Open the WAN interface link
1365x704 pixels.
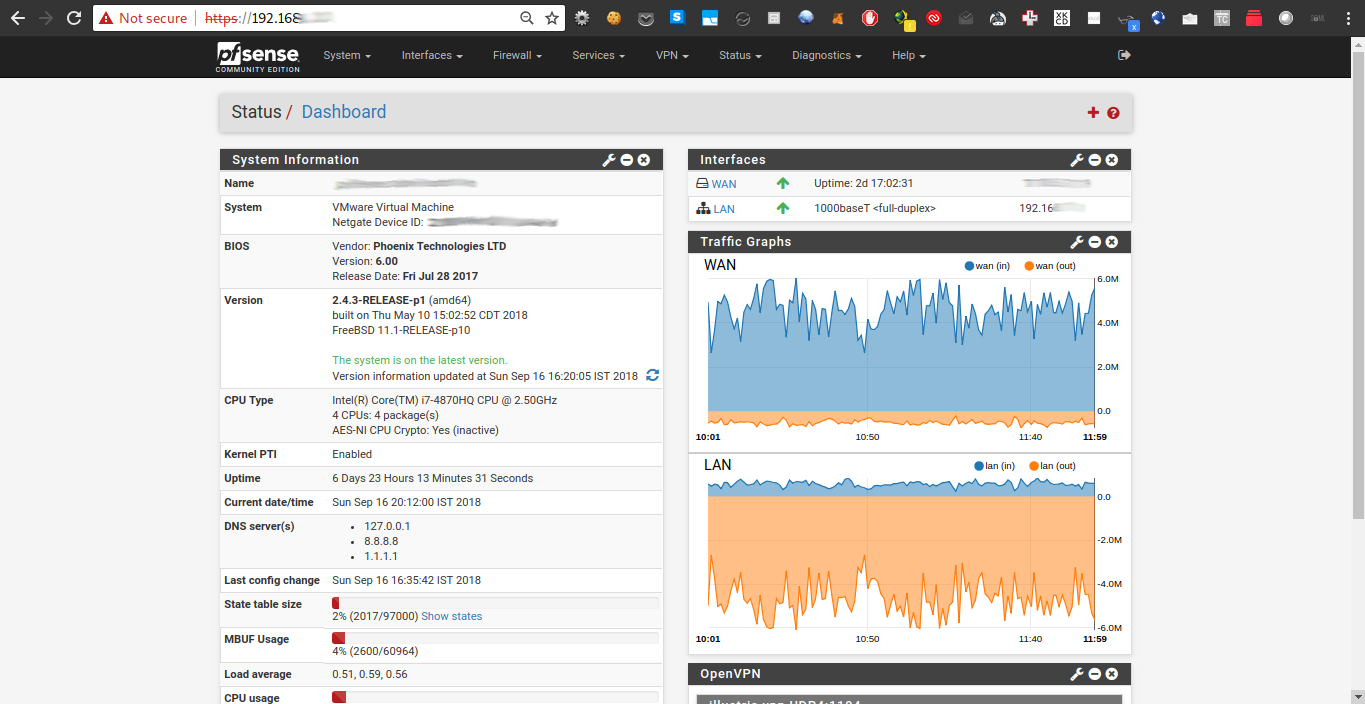point(724,184)
